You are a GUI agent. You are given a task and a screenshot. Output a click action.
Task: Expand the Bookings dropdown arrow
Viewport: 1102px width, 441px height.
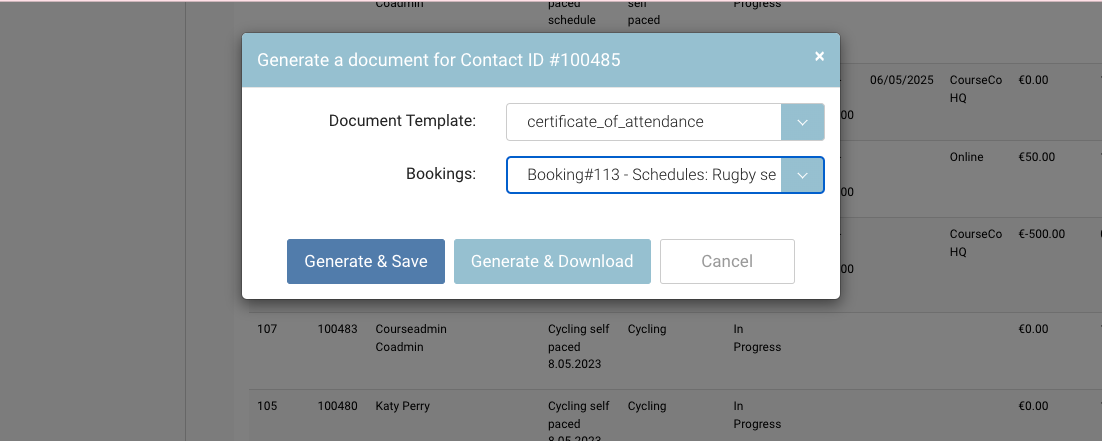pos(802,175)
